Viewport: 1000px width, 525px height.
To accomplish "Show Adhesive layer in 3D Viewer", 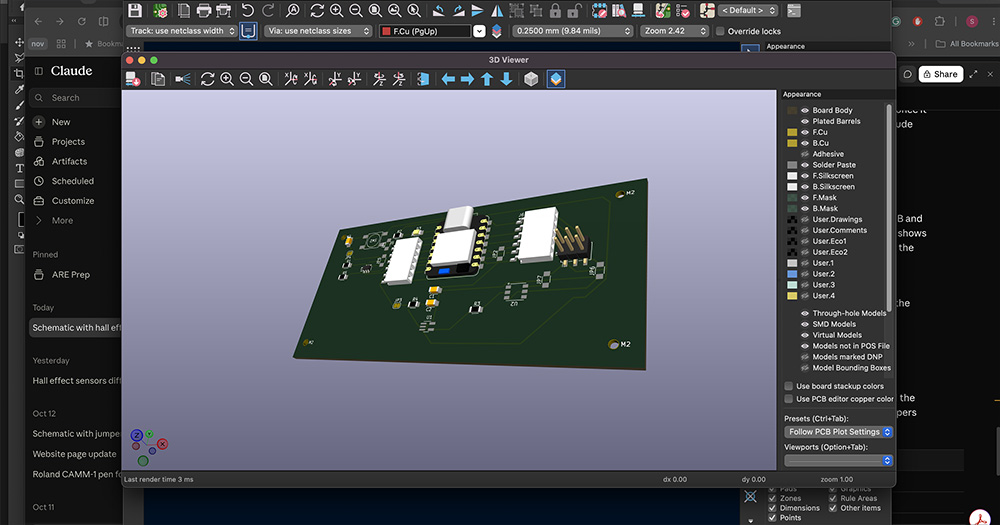I will coord(805,154).
